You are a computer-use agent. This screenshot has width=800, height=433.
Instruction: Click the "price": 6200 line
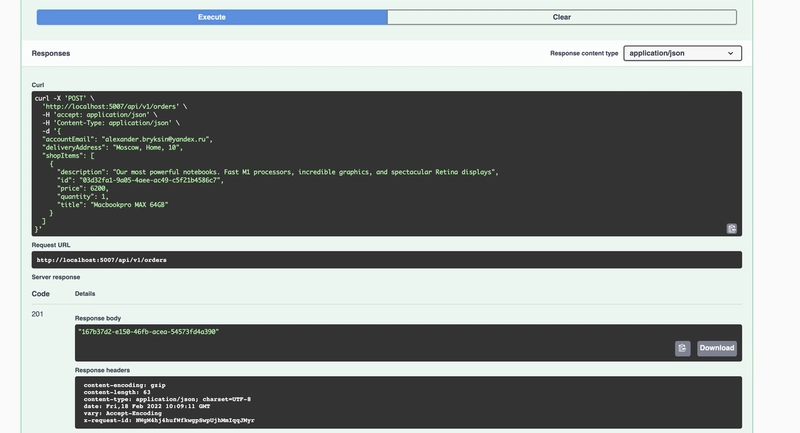tap(83, 188)
